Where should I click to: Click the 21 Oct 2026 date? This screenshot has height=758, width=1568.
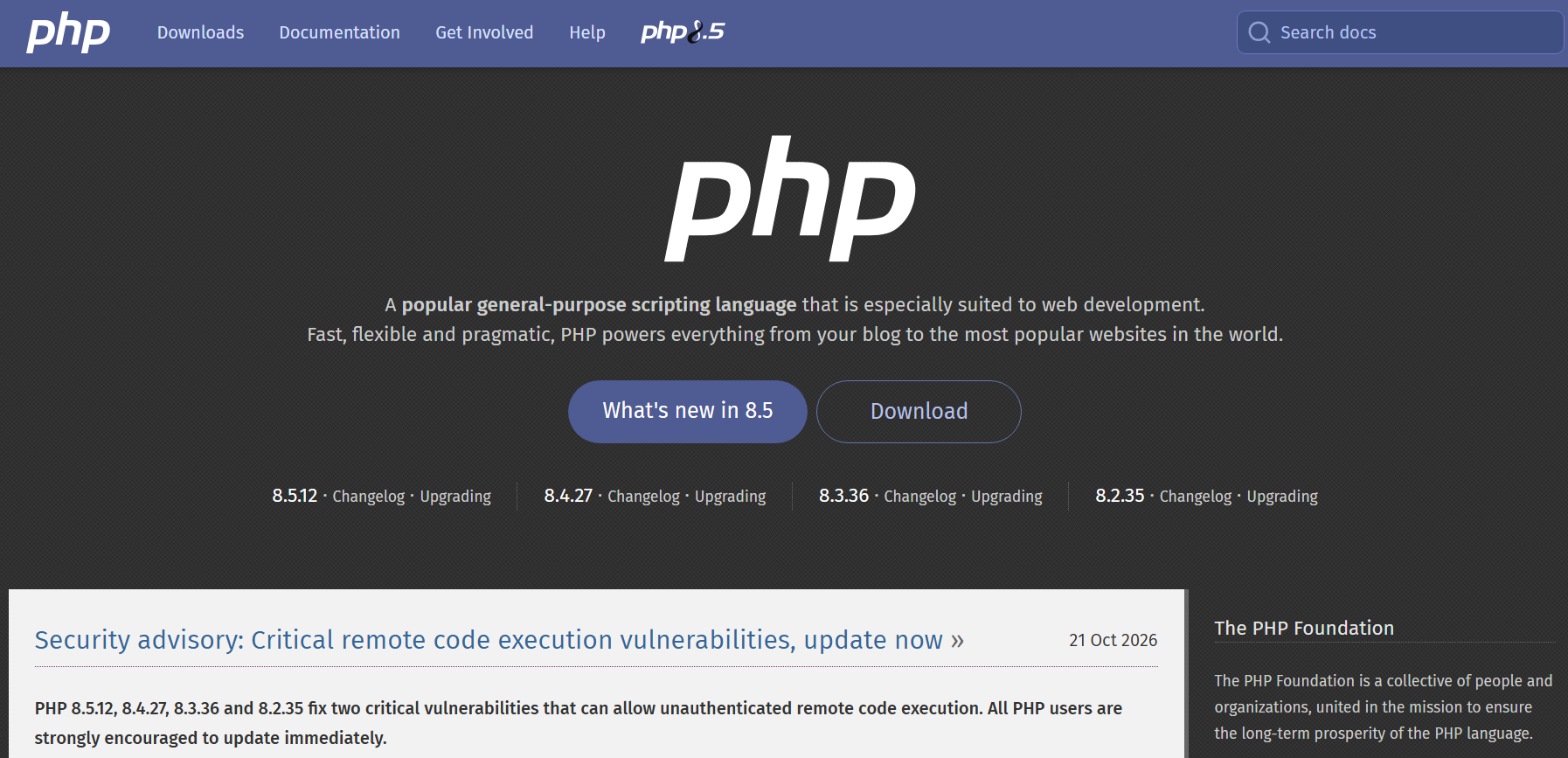click(x=1113, y=640)
